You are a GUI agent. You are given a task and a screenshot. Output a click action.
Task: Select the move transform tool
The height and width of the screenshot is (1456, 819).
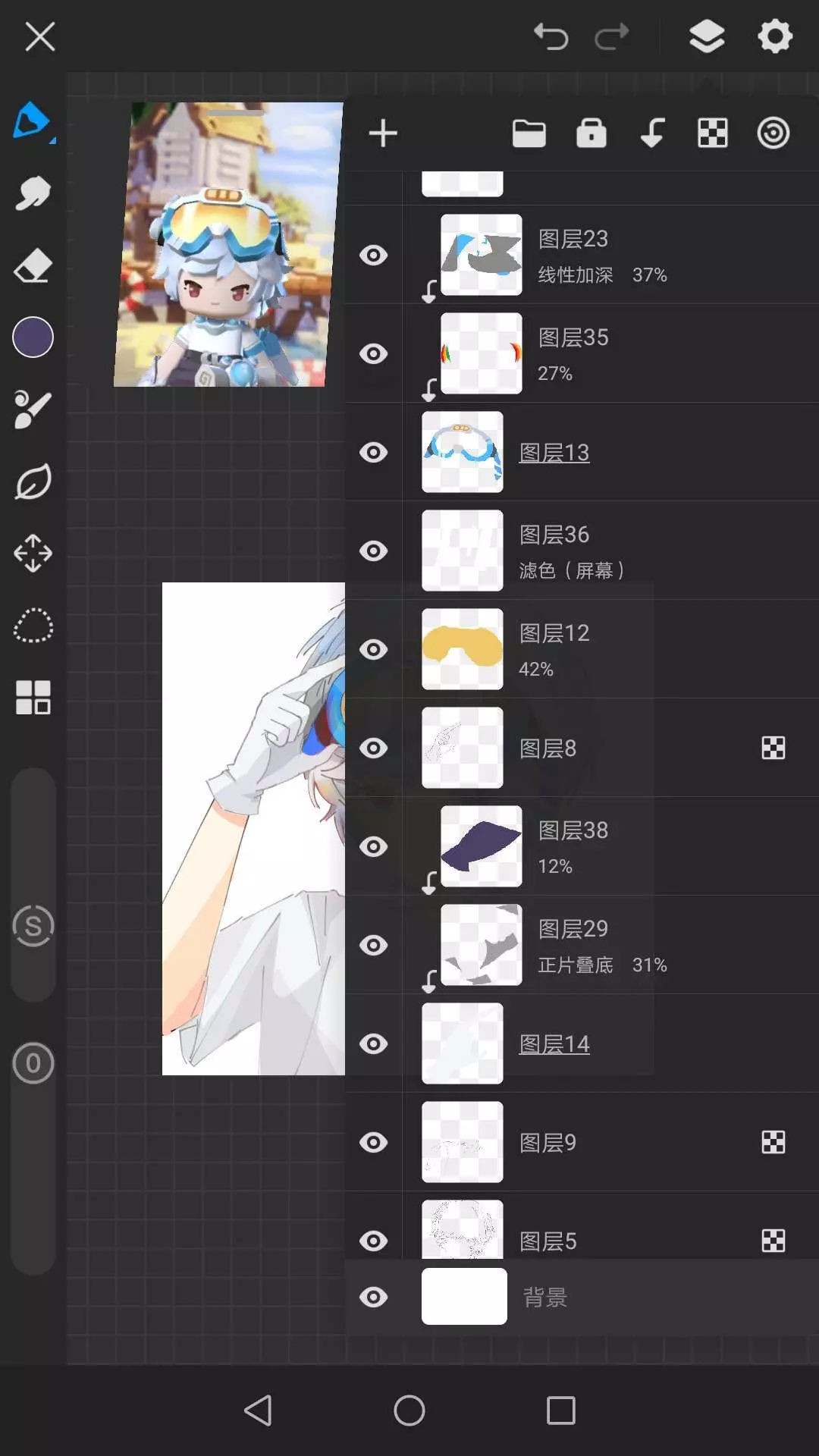33,553
